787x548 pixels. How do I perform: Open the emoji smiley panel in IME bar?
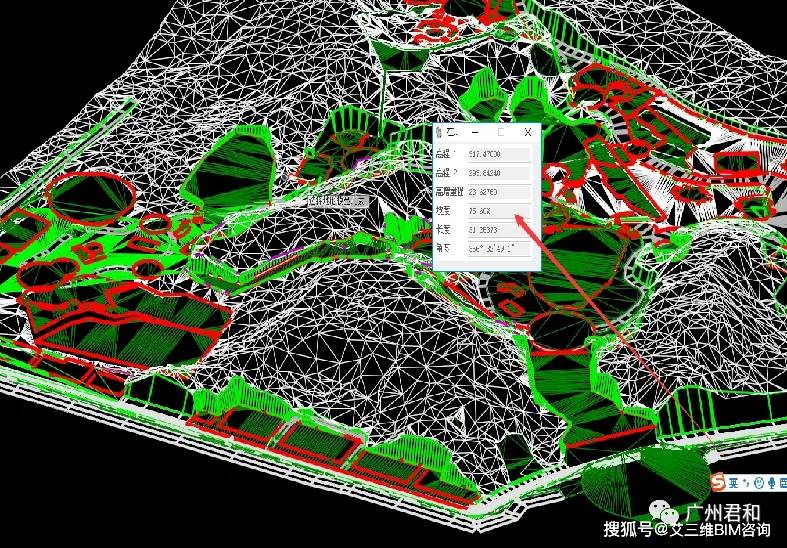click(x=759, y=483)
